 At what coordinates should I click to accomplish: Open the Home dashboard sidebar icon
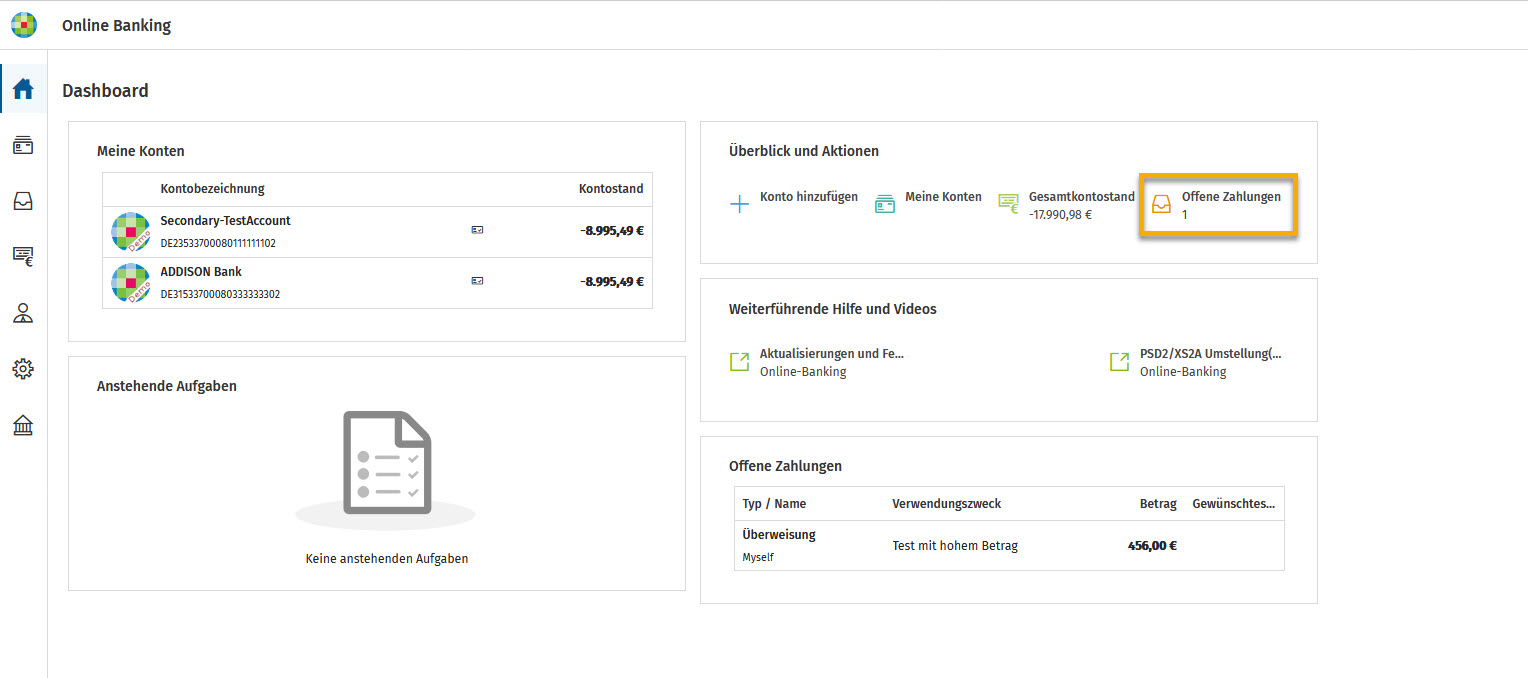[23, 89]
